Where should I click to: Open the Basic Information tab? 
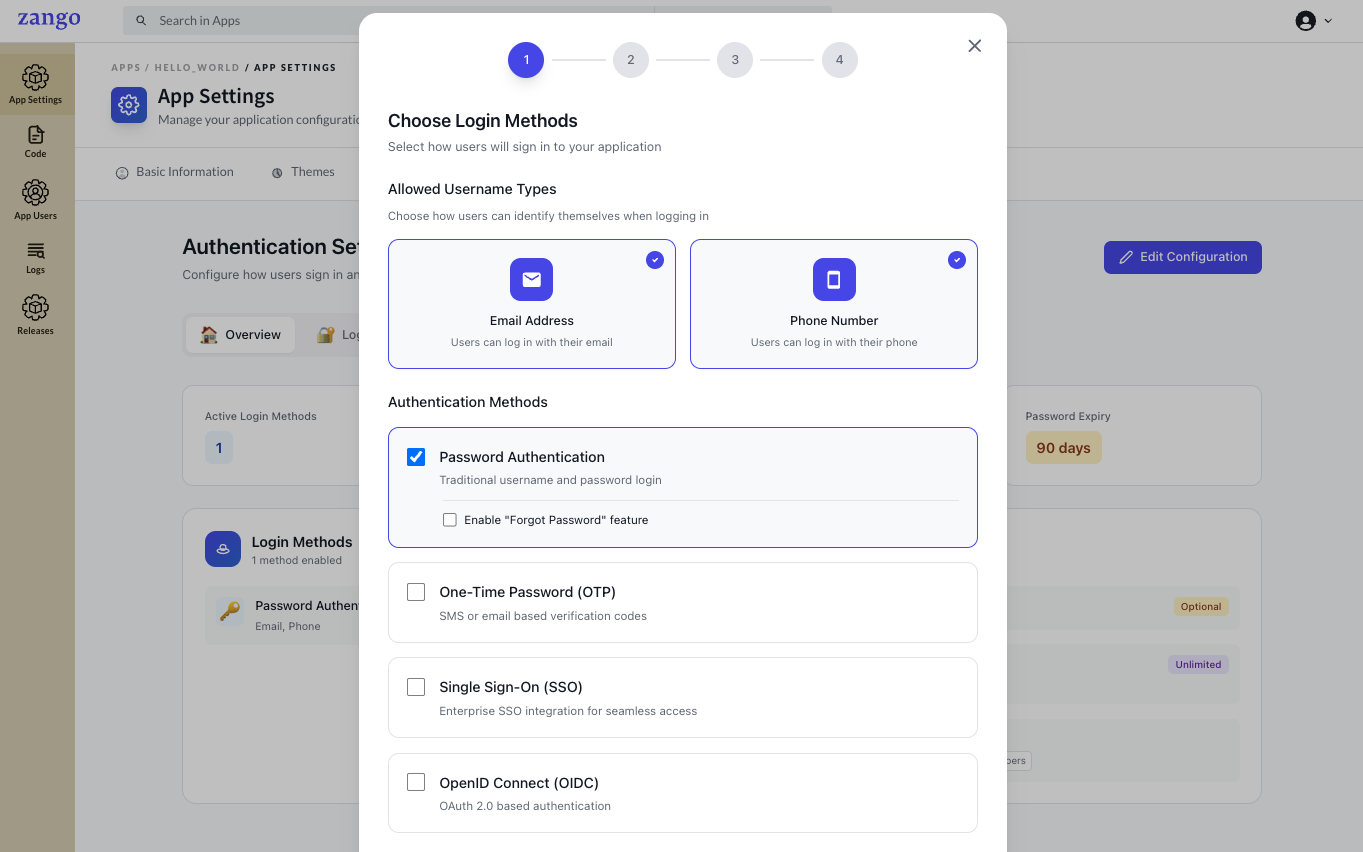pyautogui.click(x=175, y=172)
